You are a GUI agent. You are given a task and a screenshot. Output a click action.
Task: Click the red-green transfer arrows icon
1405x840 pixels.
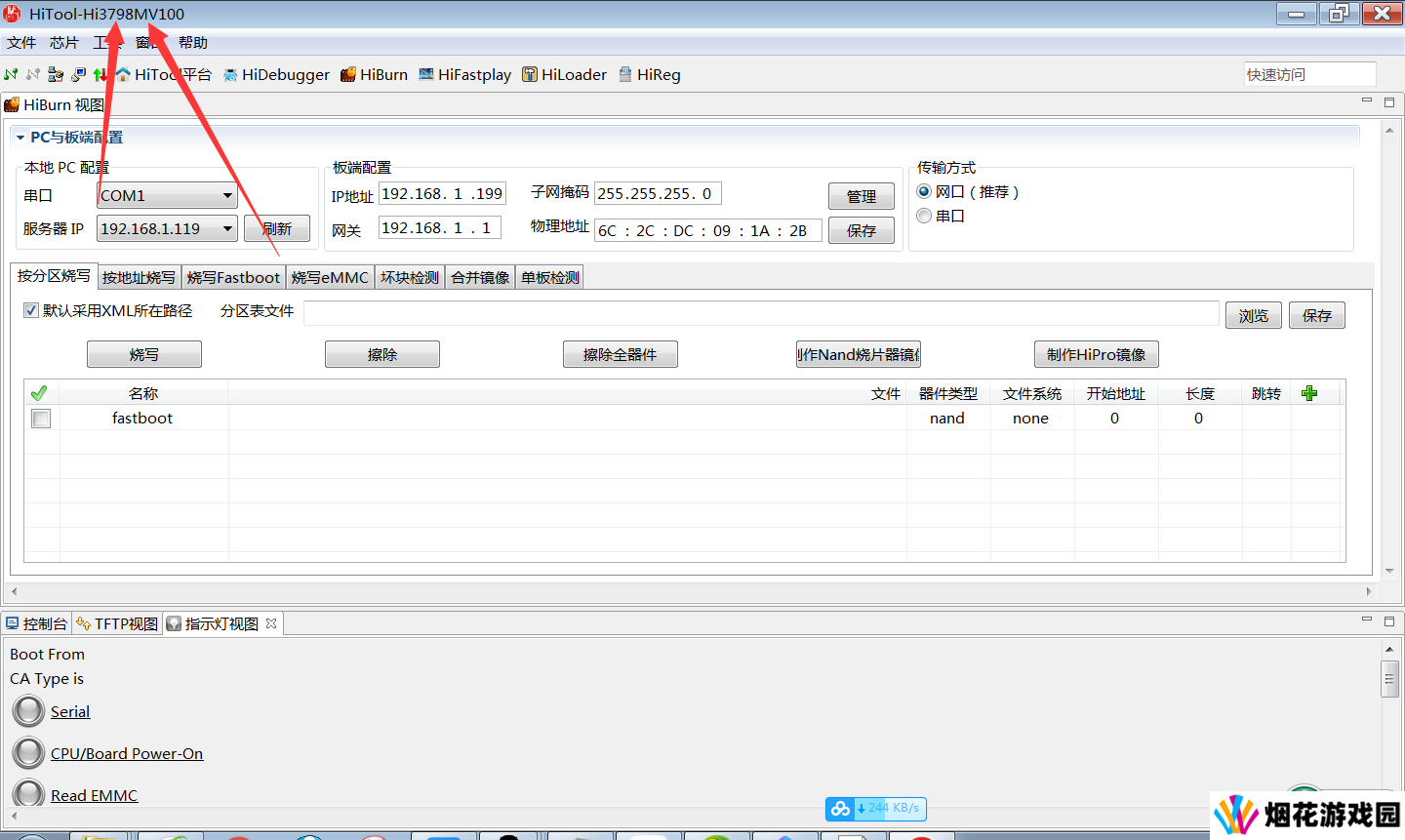coord(100,74)
